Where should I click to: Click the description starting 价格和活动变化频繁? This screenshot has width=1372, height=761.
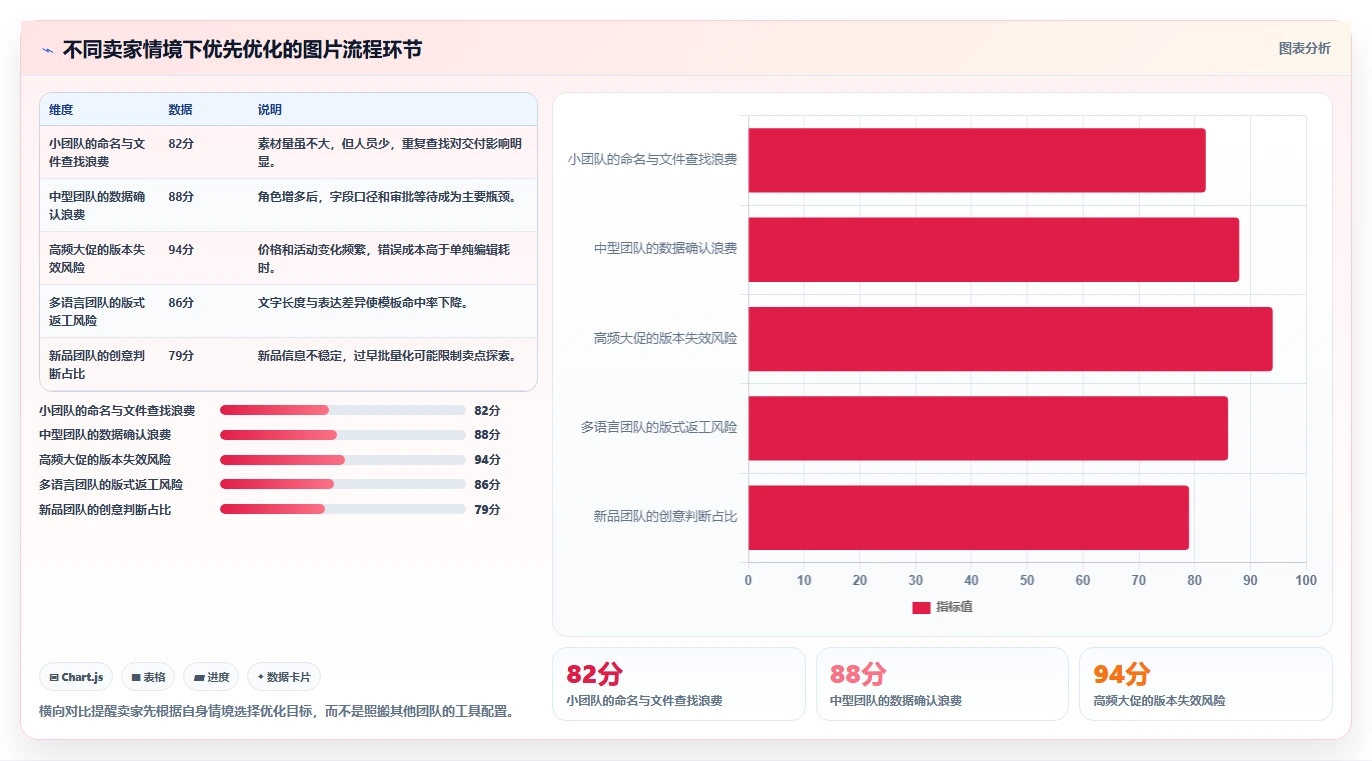[x=384, y=258]
